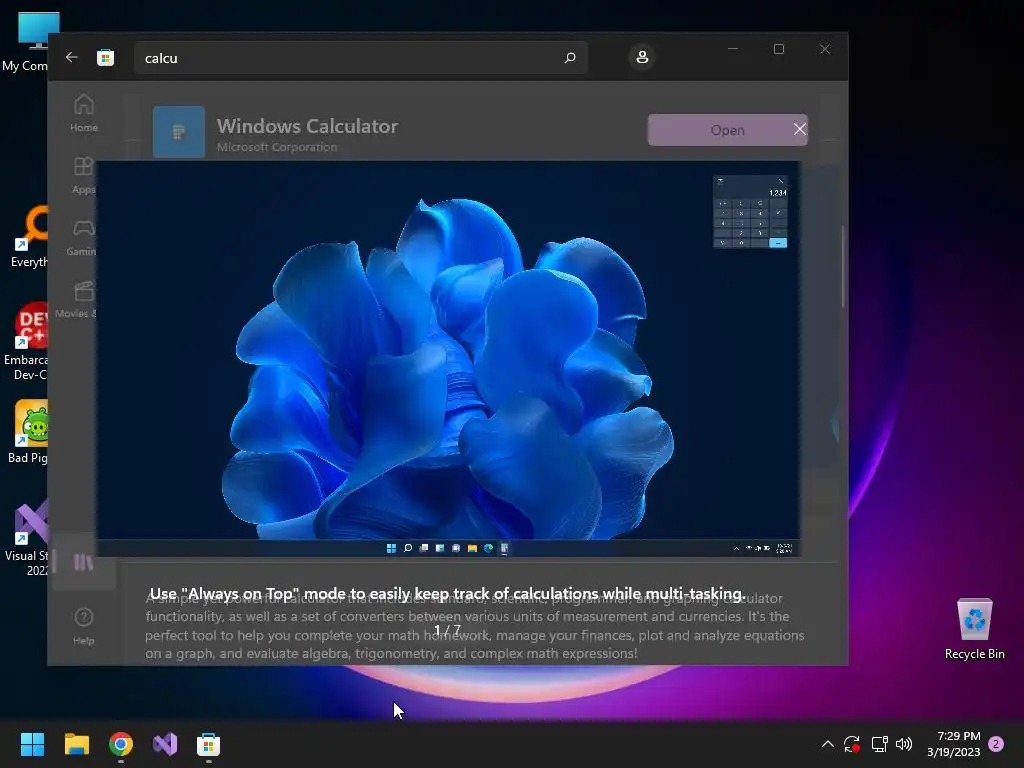Open Help in the Store sidebar
Screen dimensions: 1024x768
pyautogui.click(x=84, y=626)
